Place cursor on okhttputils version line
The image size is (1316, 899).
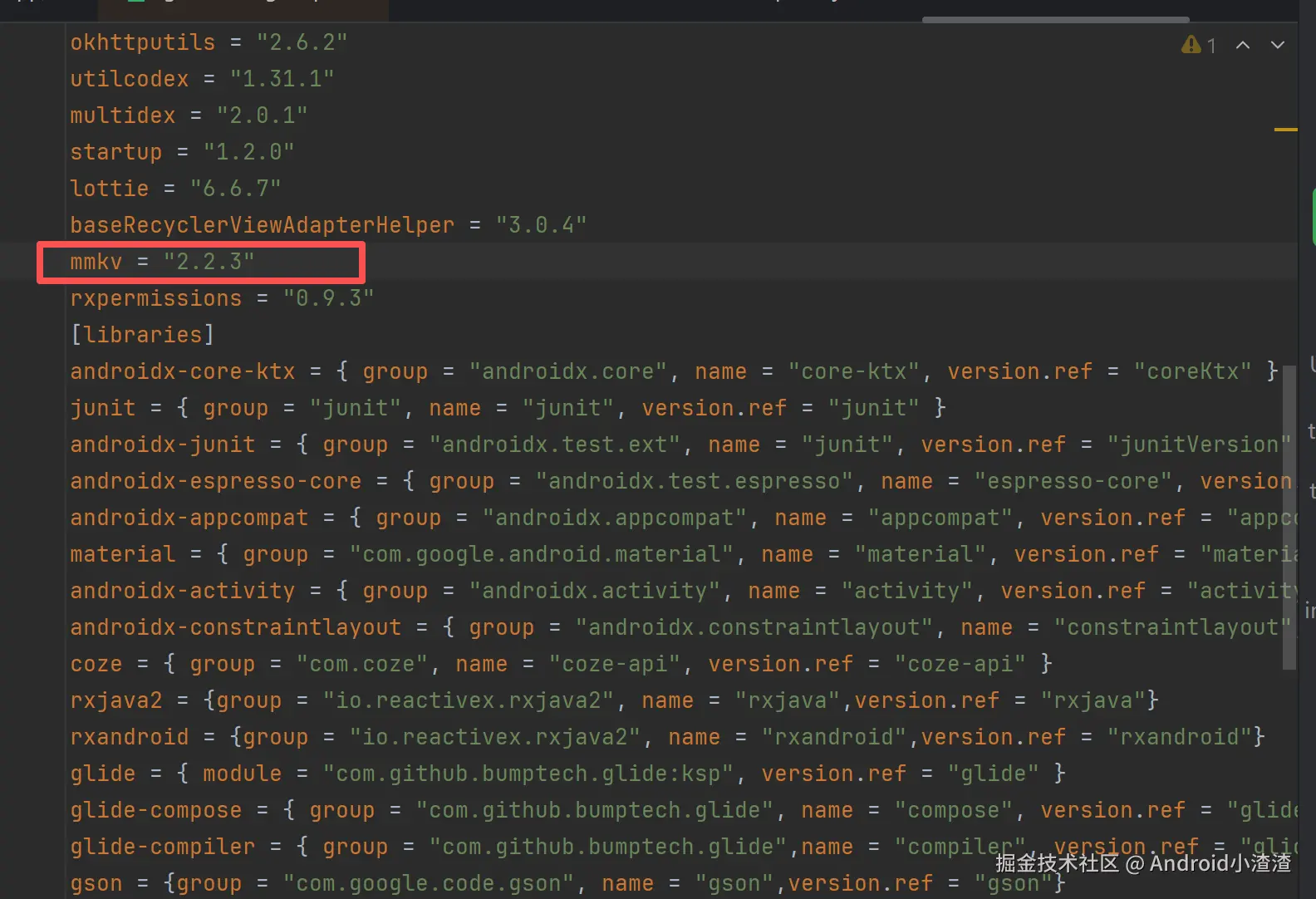209,42
